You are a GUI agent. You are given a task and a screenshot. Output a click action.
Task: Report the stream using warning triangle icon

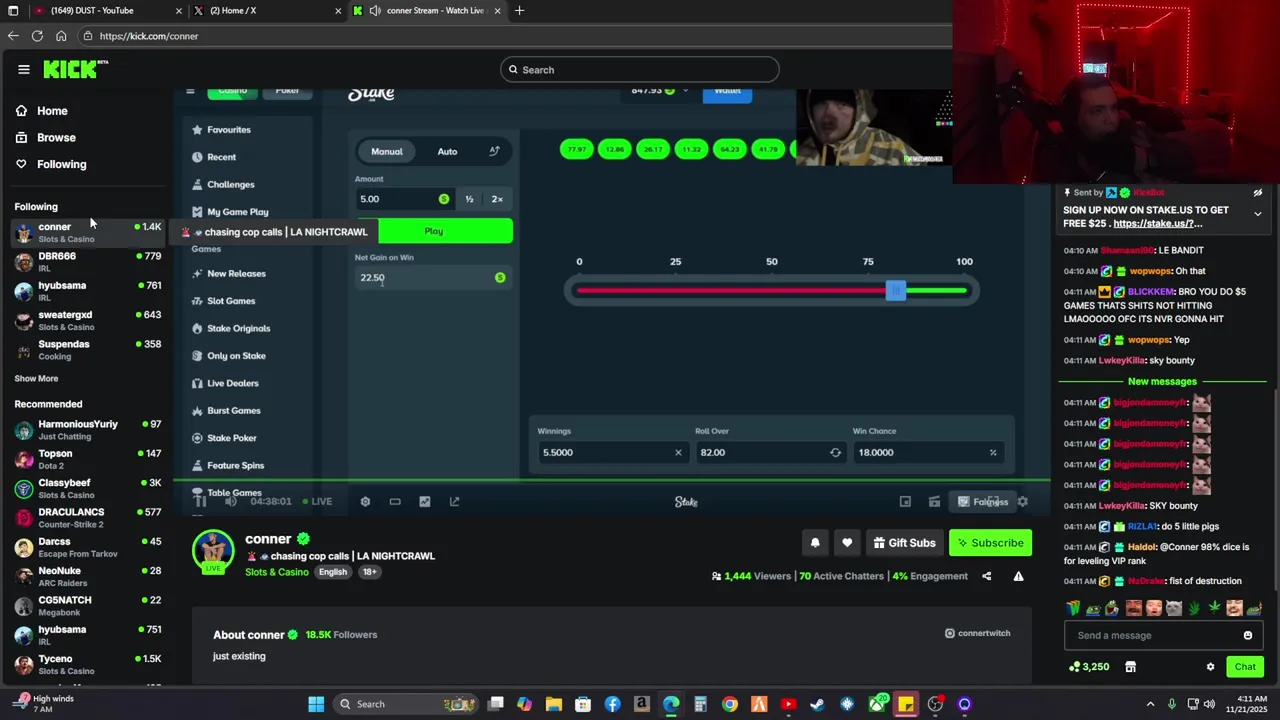[x=1018, y=576]
